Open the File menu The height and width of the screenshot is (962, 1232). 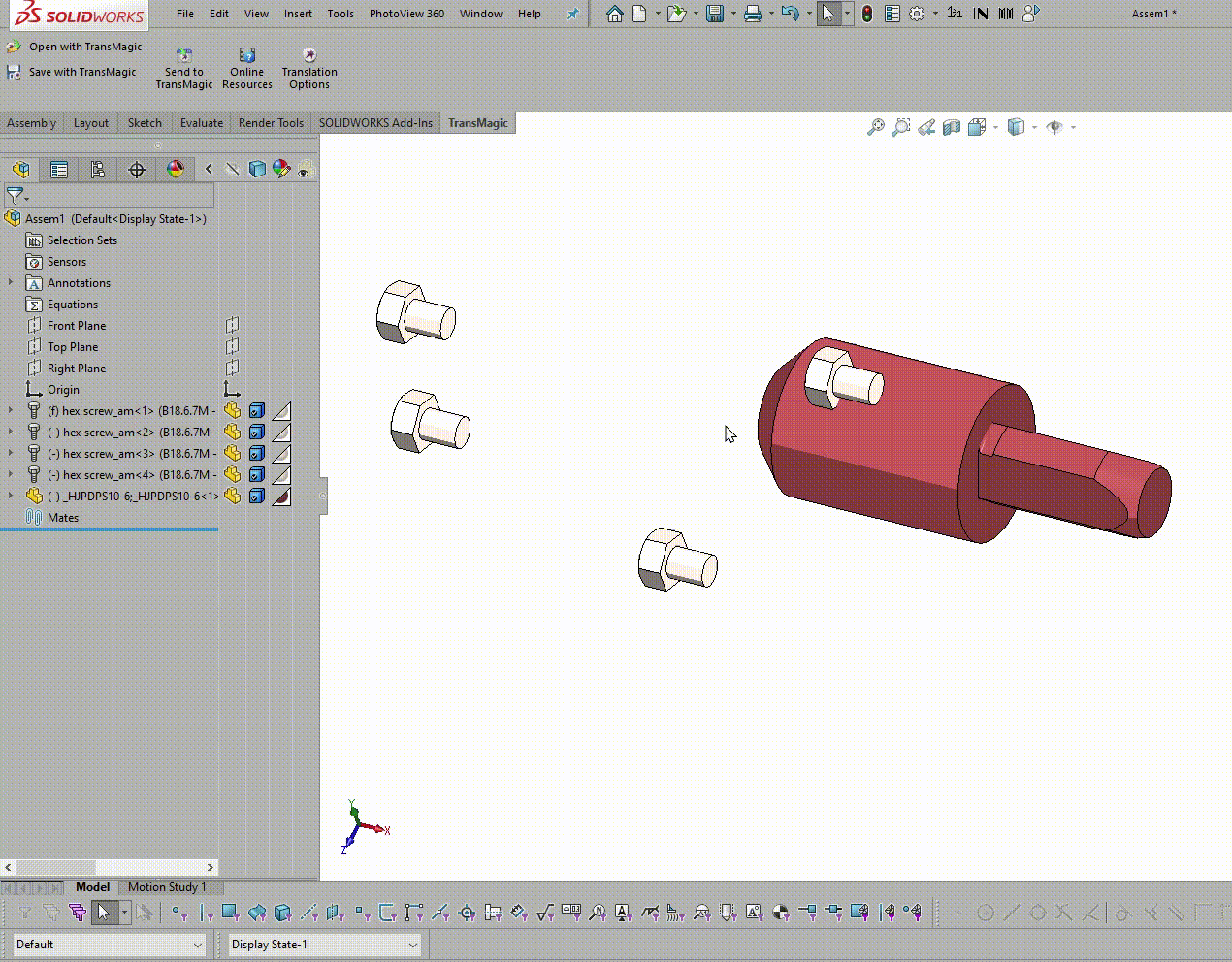click(x=185, y=14)
